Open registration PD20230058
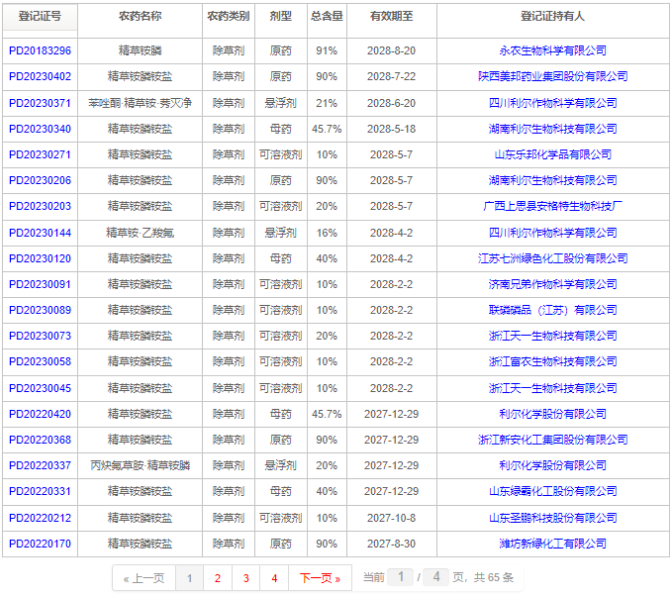Screen dimensions: 671x597 [40, 362]
